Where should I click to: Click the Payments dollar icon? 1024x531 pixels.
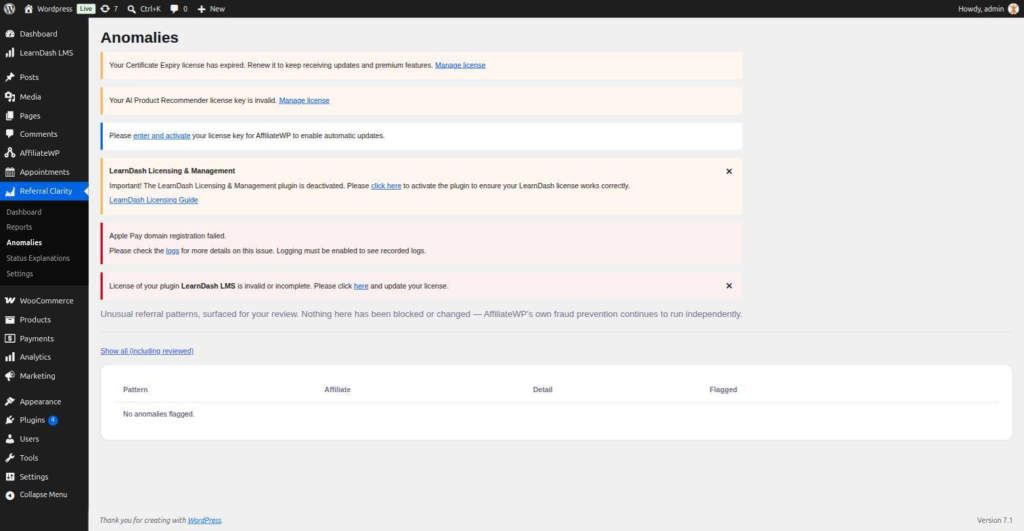point(10,338)
